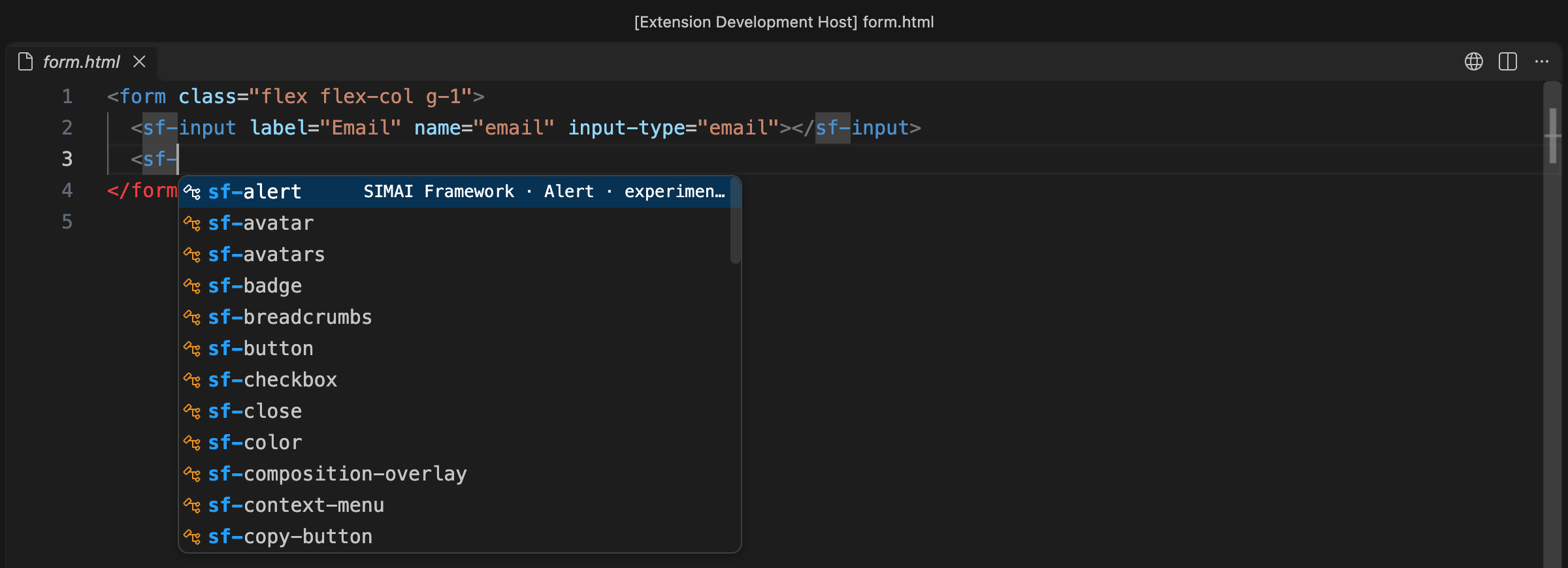
Task: Select sf-badge in autocomplete list
Action: tap(460, 286)
